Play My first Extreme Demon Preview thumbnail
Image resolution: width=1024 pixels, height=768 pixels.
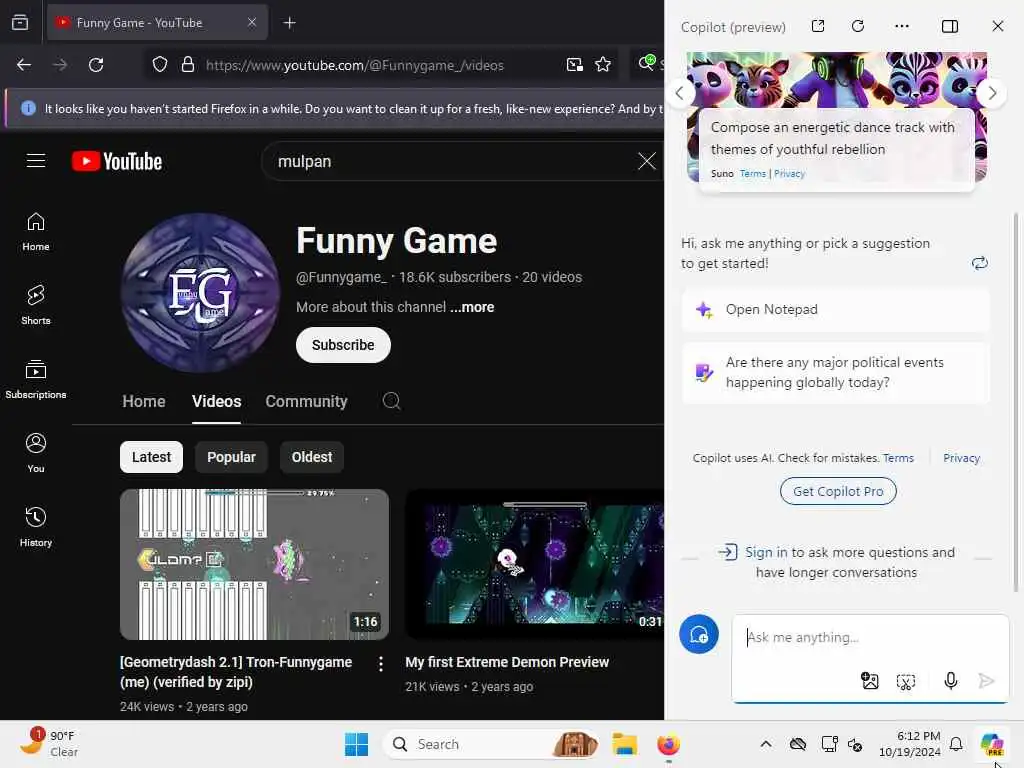point(534,564)
